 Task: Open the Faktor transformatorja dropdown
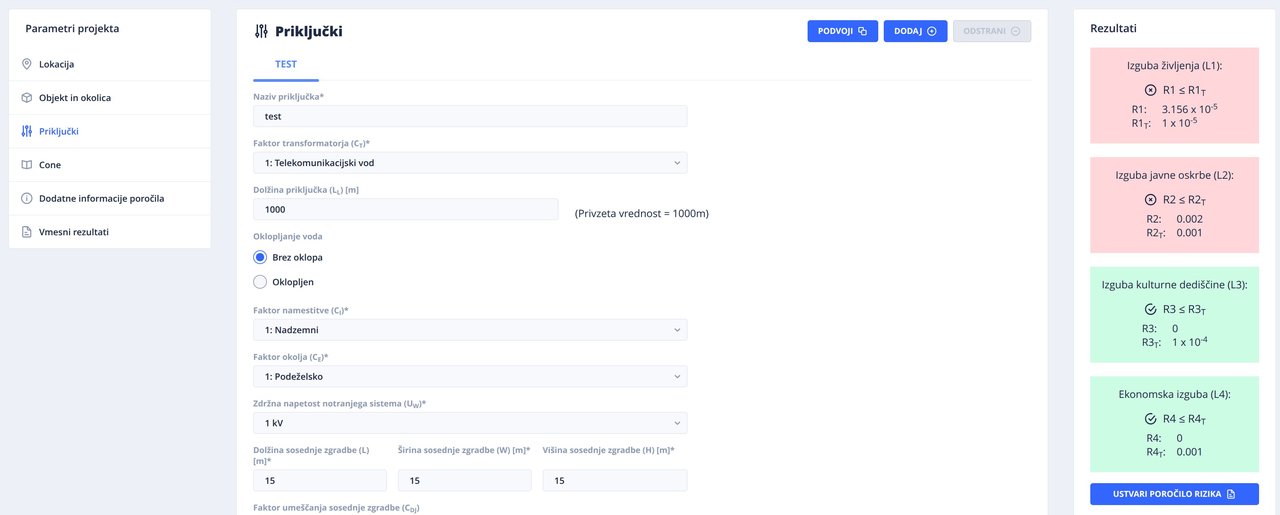[x=470, y=162]
